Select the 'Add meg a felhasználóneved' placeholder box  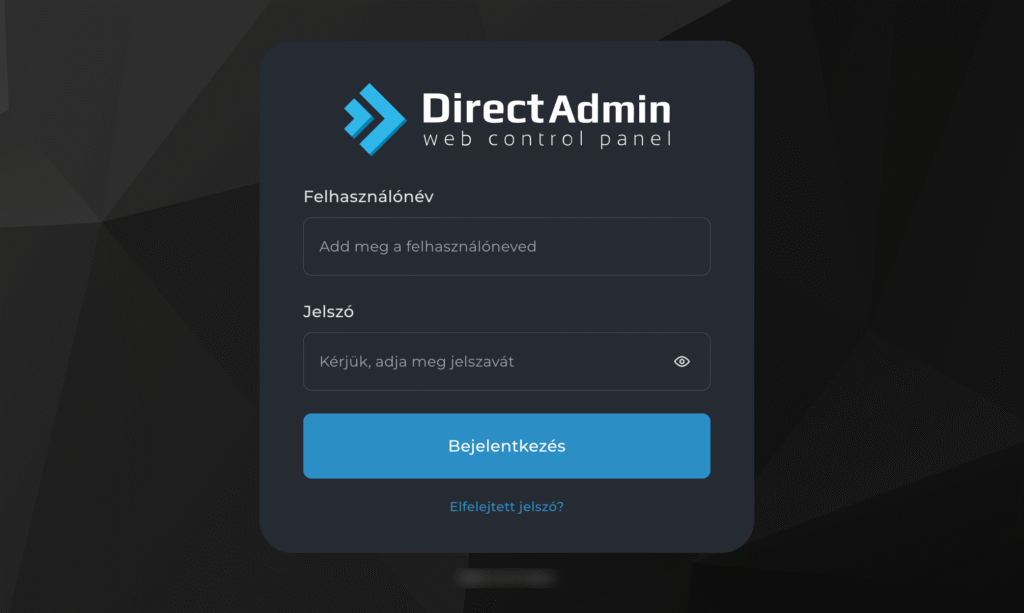(x=507, y=246)
